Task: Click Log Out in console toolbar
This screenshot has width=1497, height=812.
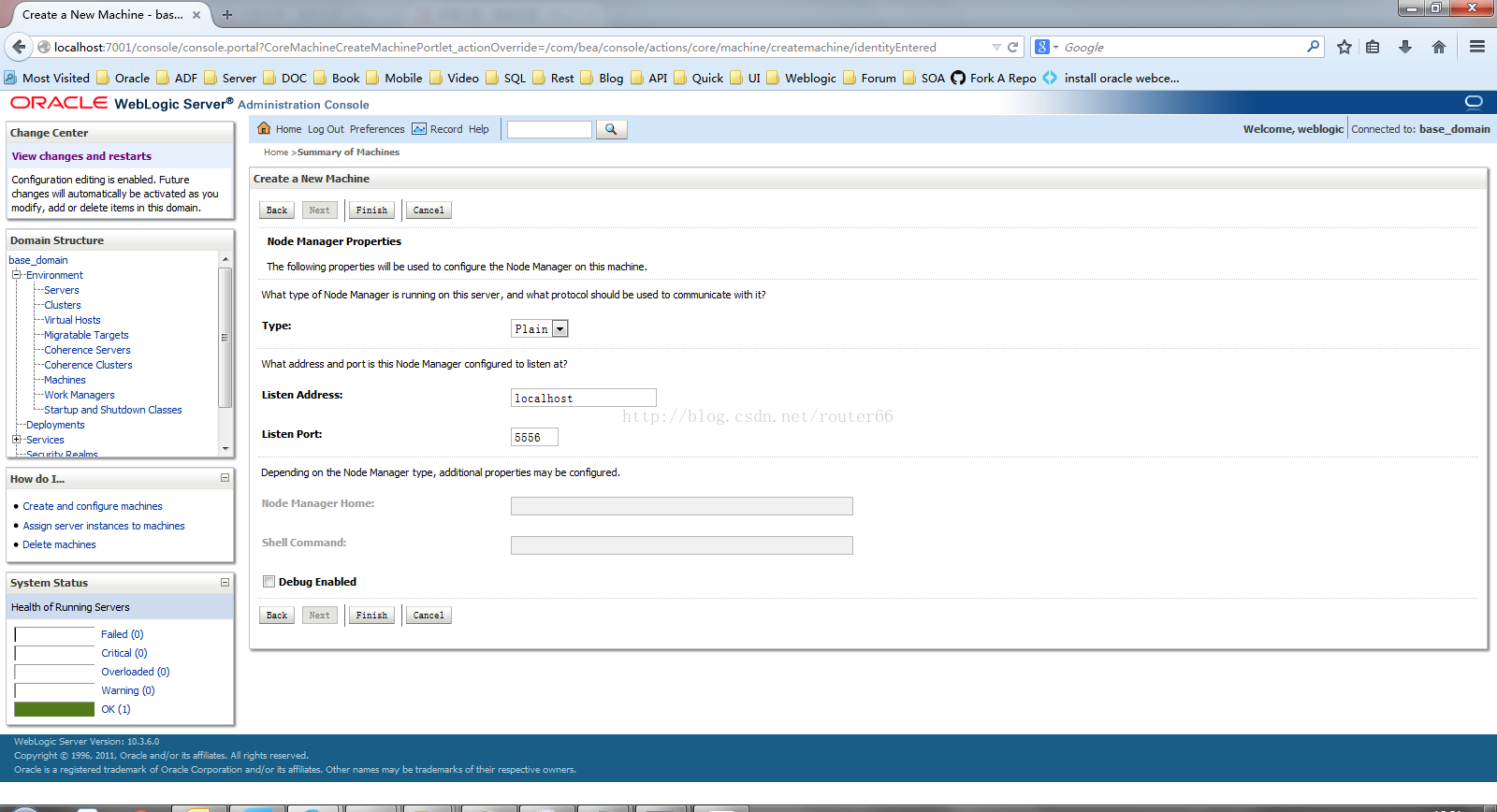Action: click(x=326, y=129)
